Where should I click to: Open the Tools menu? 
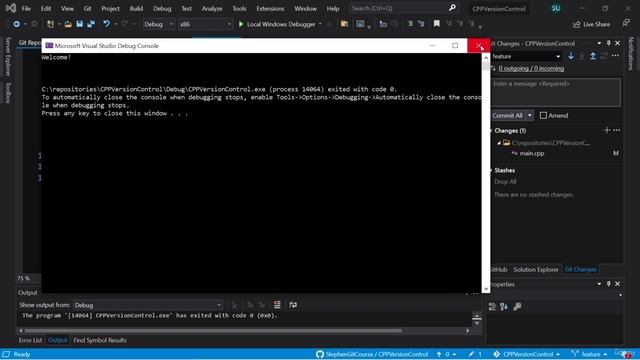[239, 8]
